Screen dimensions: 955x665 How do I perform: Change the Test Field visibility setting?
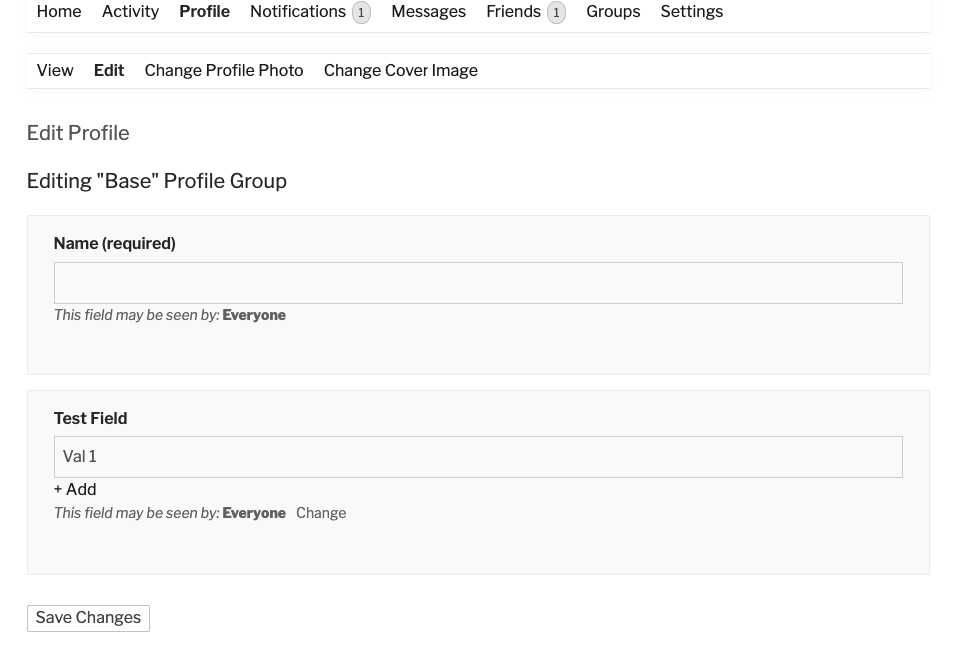(x=321, y=513)
